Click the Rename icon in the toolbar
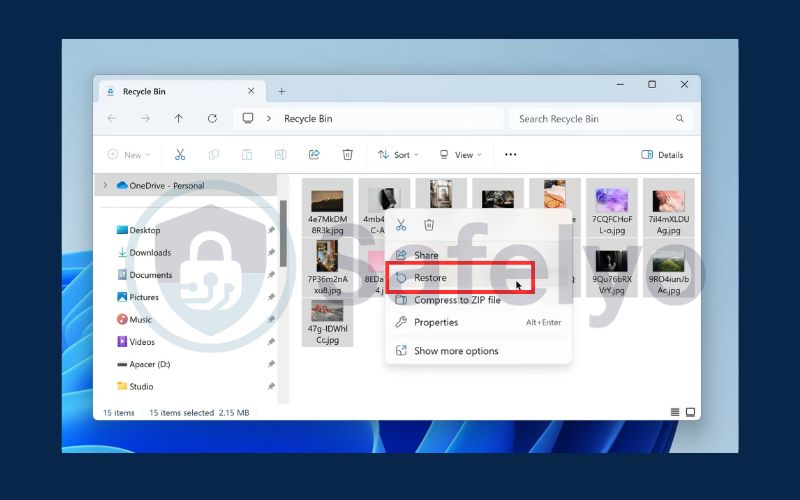 281,155
